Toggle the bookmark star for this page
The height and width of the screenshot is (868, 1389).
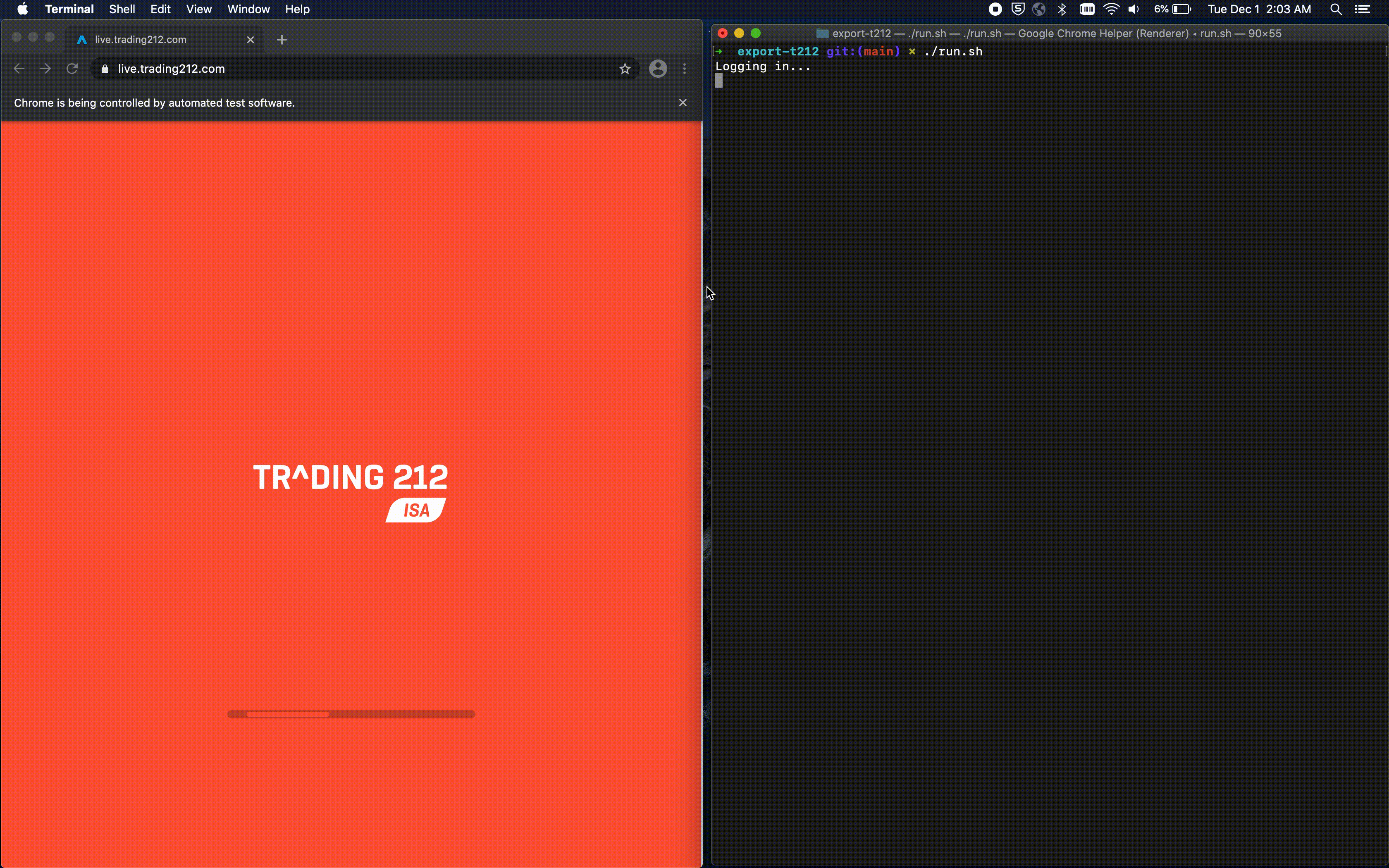[x=625, y=68]
